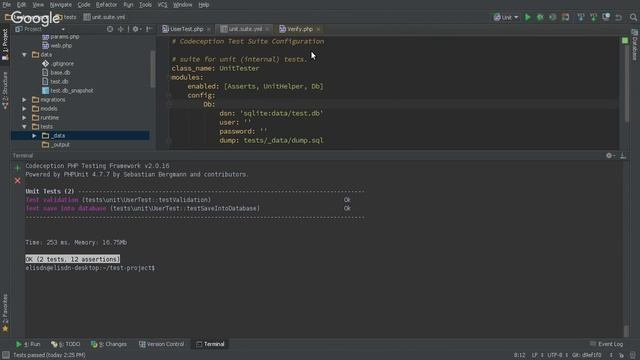Click the revert/undo arrow icon in toolbar
640x360 pixels.
click(618, 17)
